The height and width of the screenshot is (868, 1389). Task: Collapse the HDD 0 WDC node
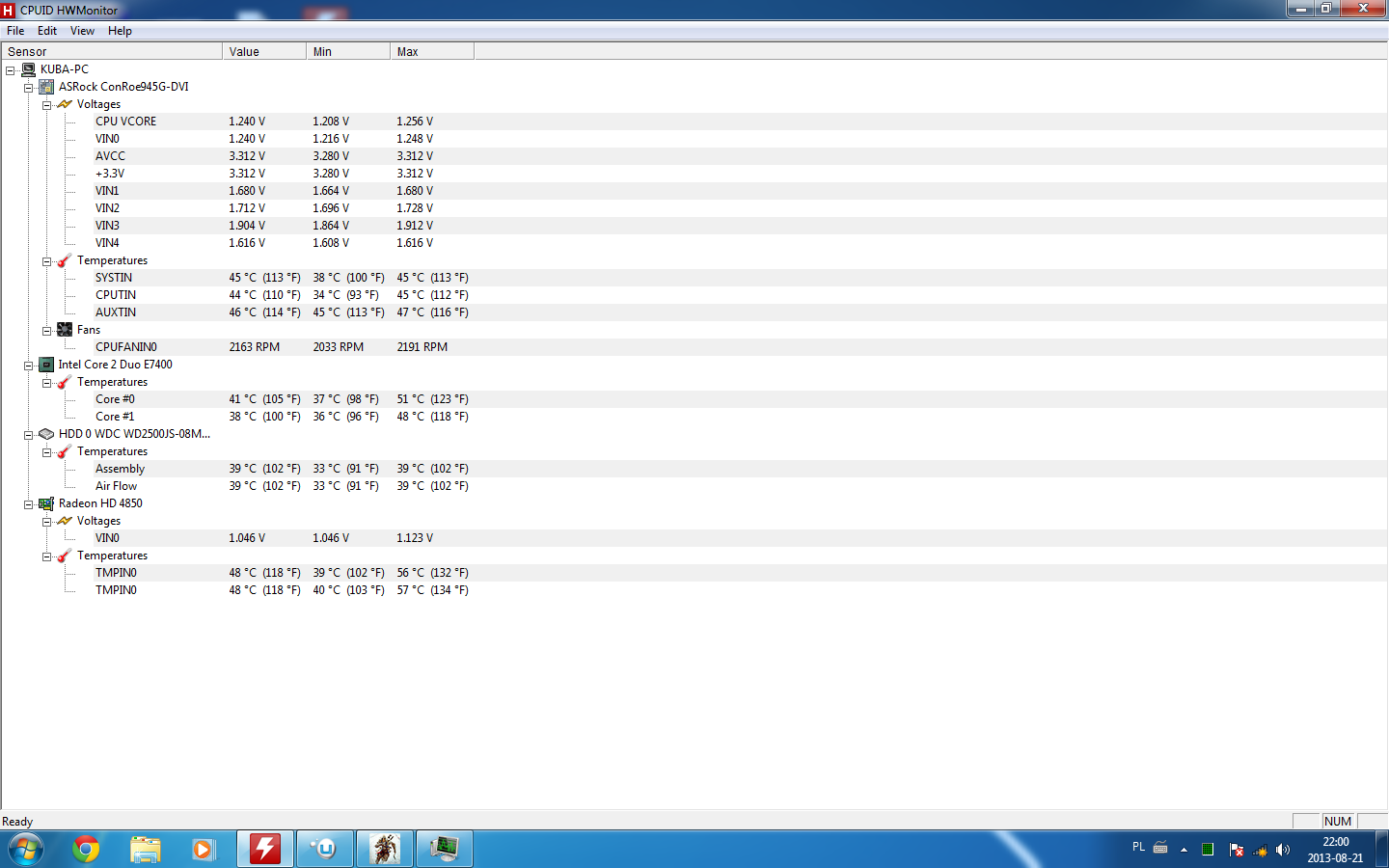click(x=29, y=435)
